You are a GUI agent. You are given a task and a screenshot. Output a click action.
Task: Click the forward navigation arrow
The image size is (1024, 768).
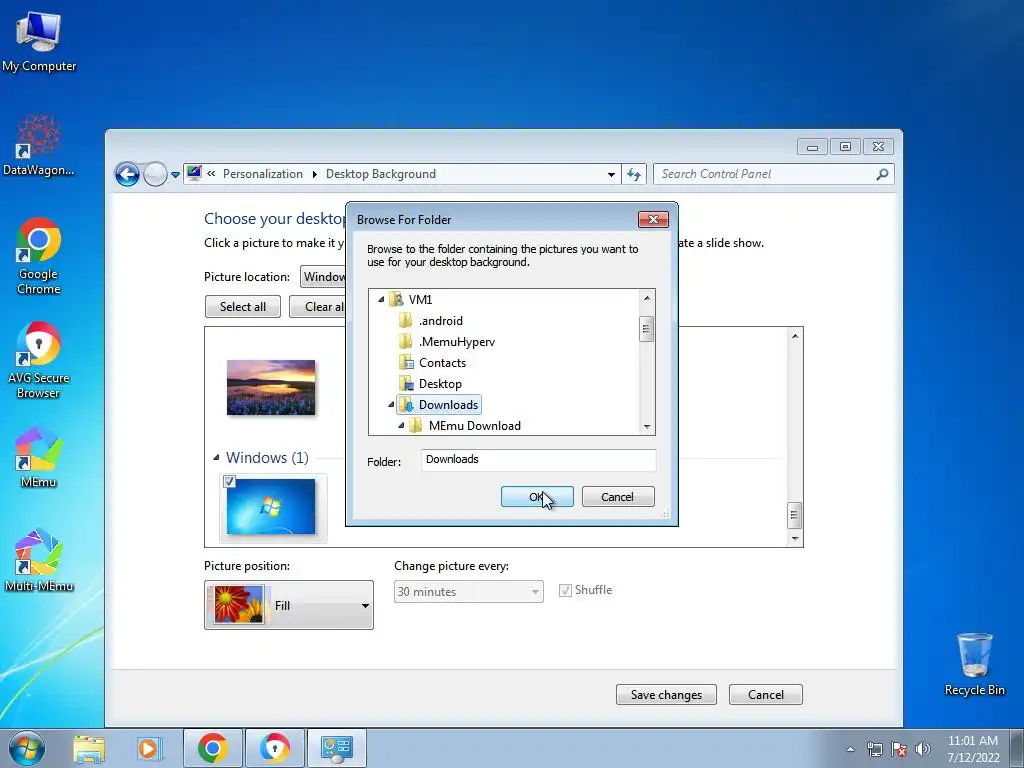155,174
